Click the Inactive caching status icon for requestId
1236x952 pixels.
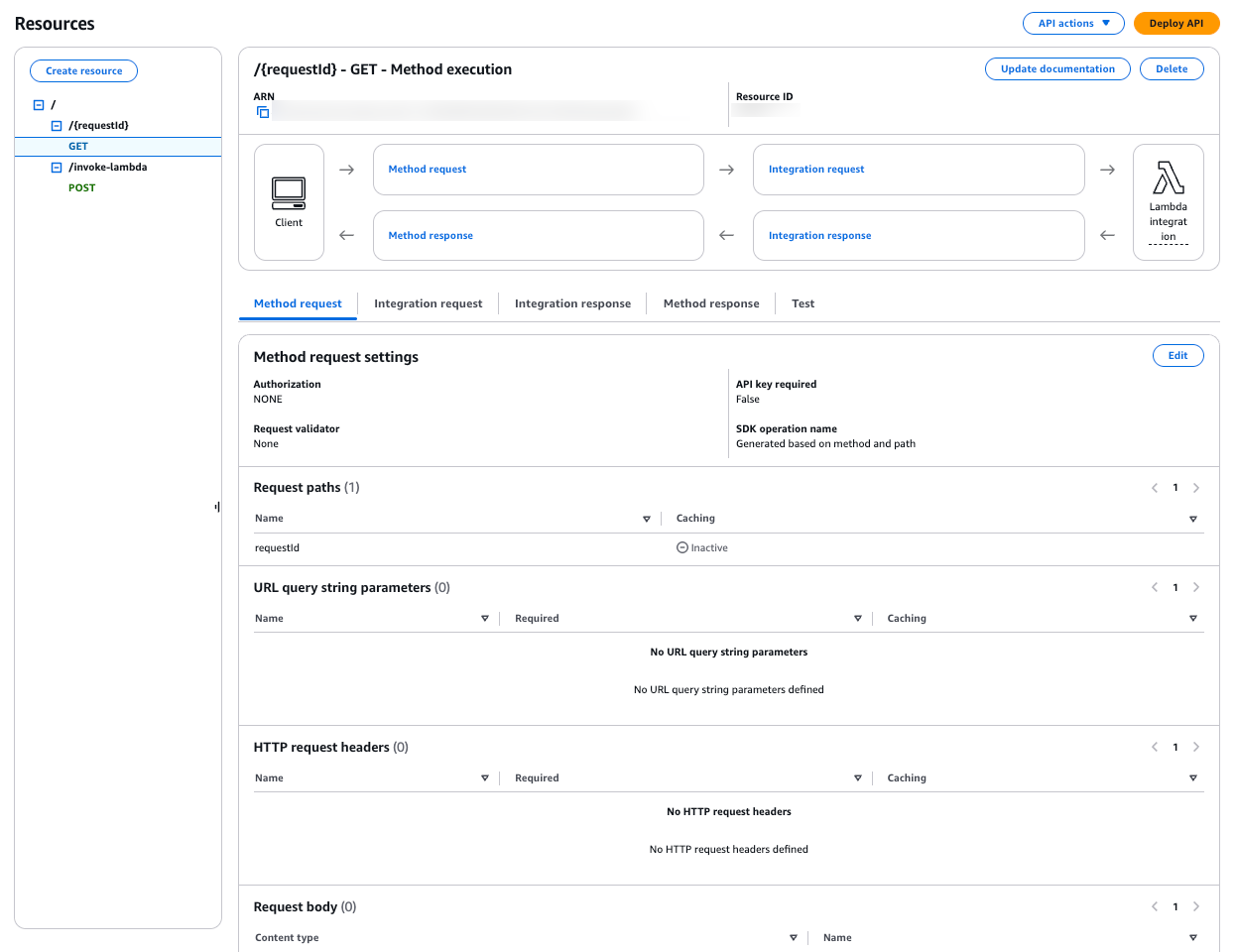pos(681,546)
